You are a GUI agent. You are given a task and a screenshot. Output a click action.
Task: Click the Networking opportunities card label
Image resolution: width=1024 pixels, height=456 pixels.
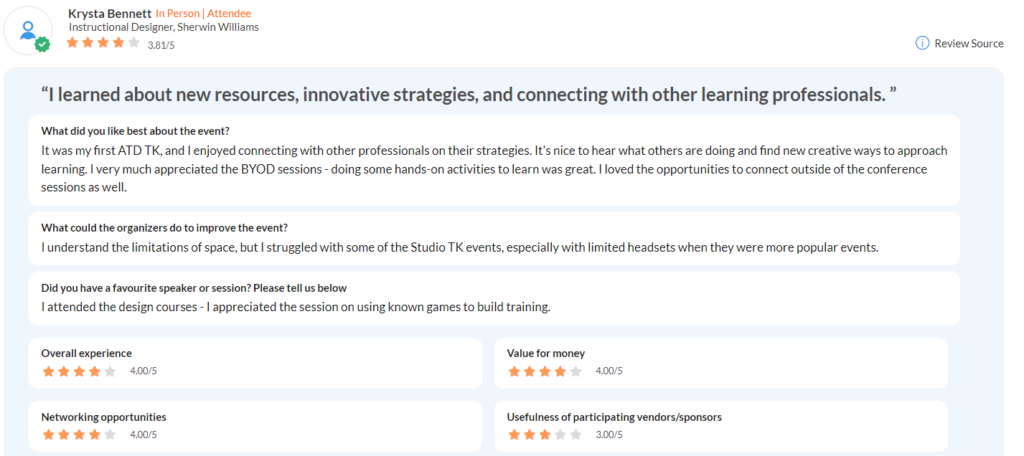tap(104, 417)
